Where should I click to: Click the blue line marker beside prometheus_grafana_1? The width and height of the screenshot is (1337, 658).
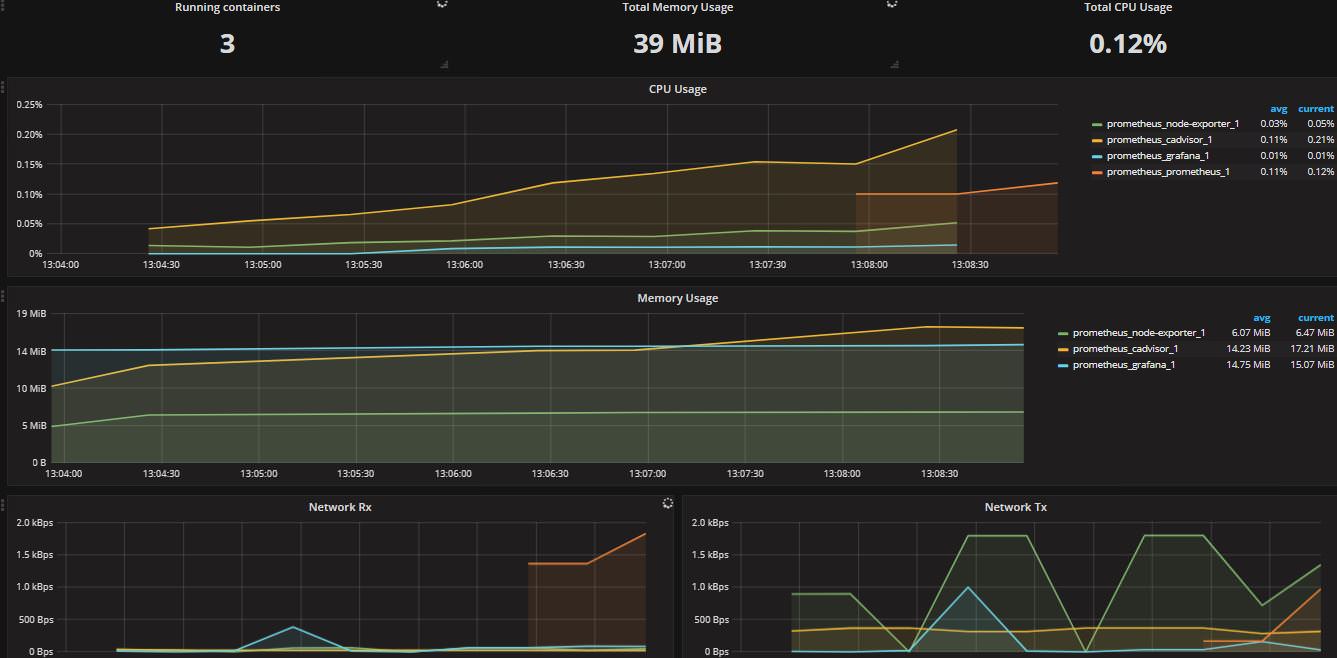click(x=1097, y=155)
